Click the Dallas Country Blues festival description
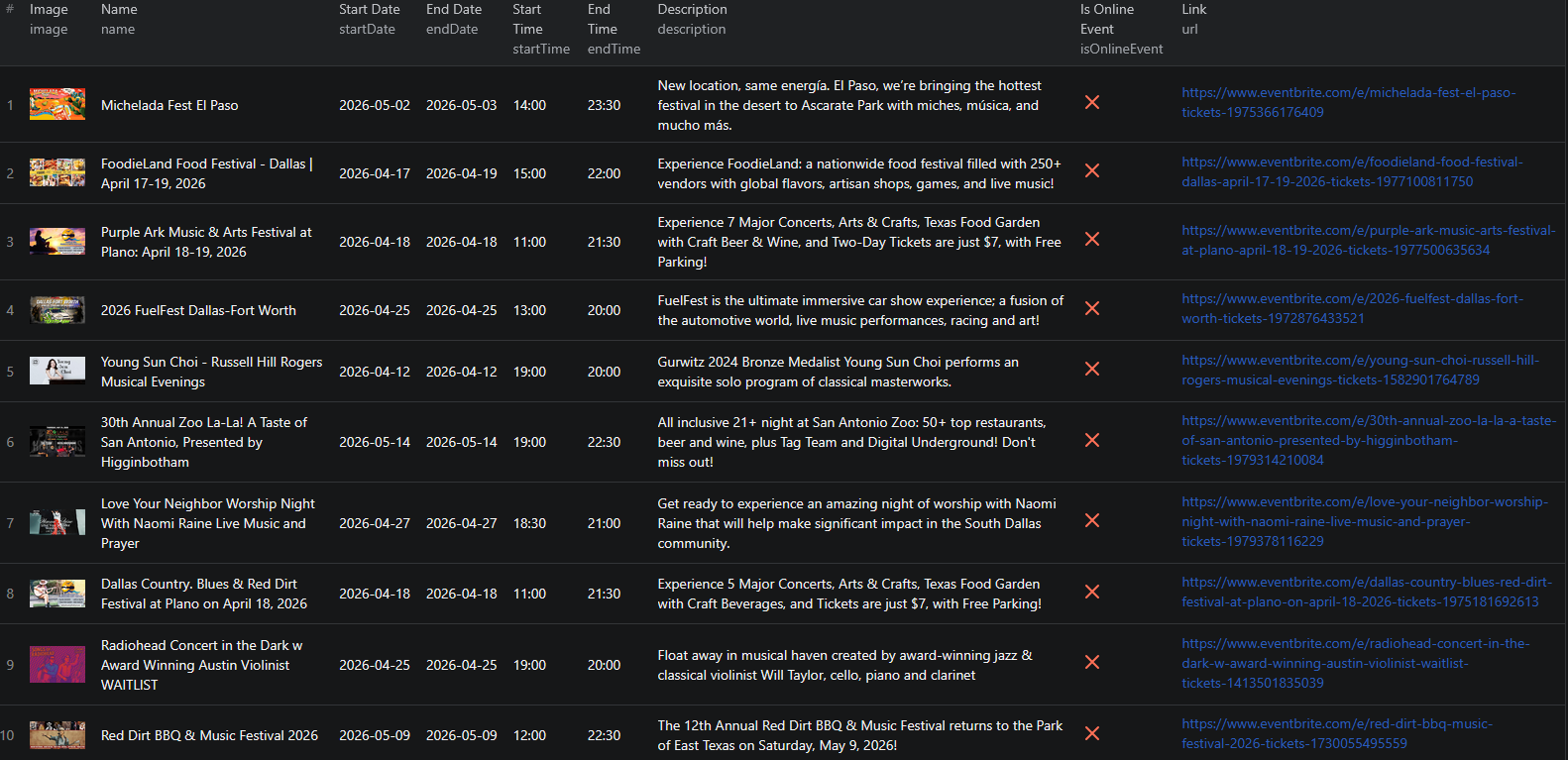This screenshot has width=1568, height=760. [848, 594]
